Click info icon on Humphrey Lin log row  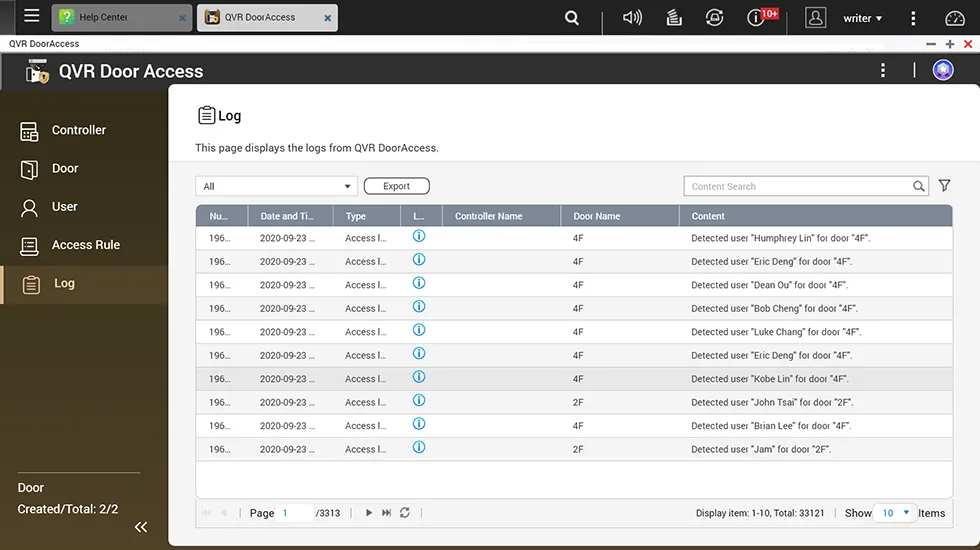pos(419,237)
